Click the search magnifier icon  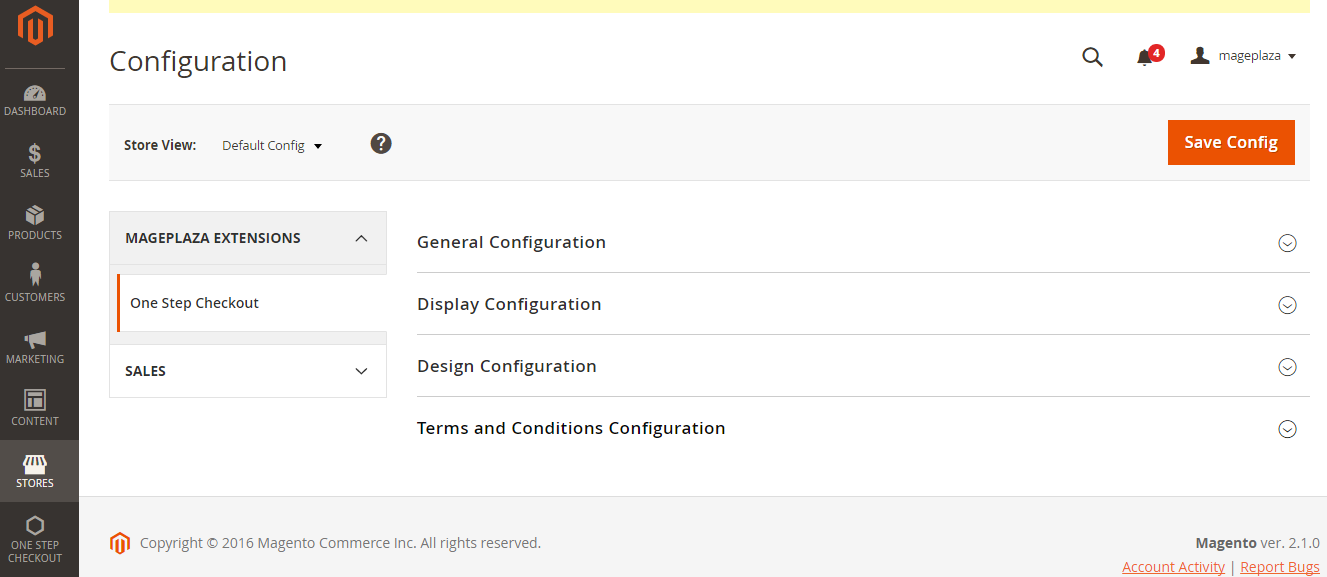(1092, 57)
